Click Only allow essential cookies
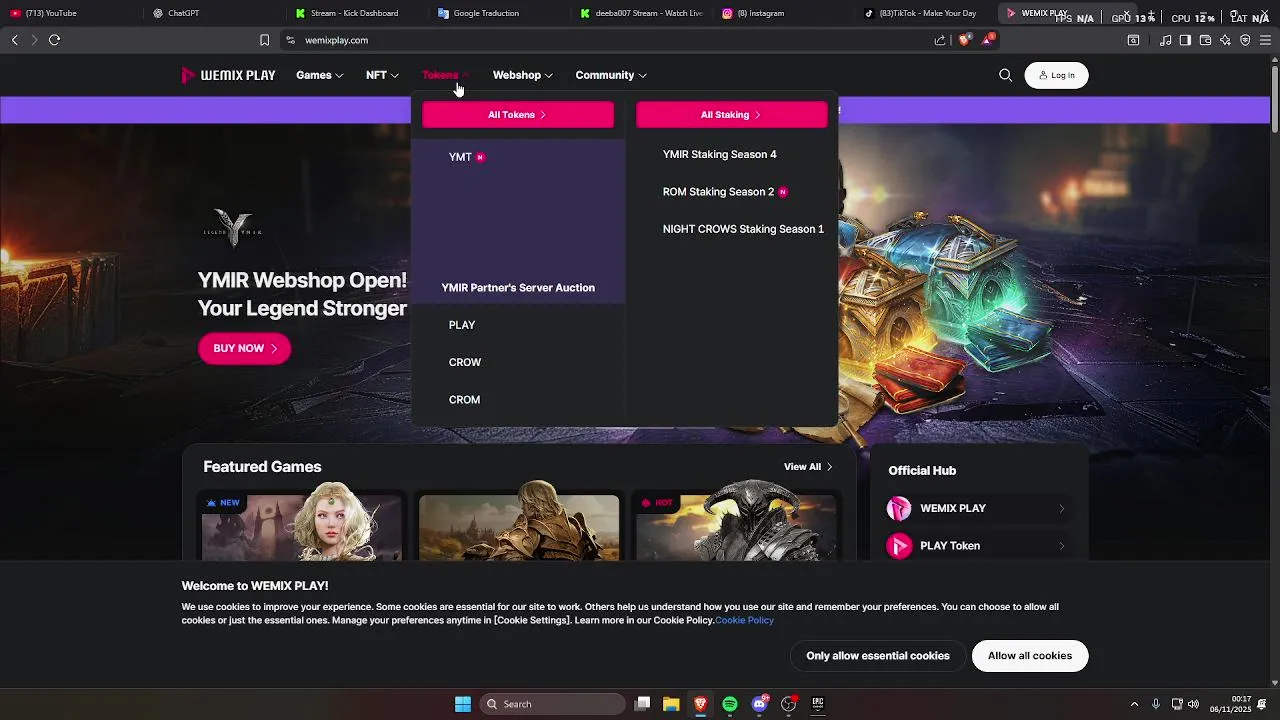The image size is (1280, 720). [878, 656]
